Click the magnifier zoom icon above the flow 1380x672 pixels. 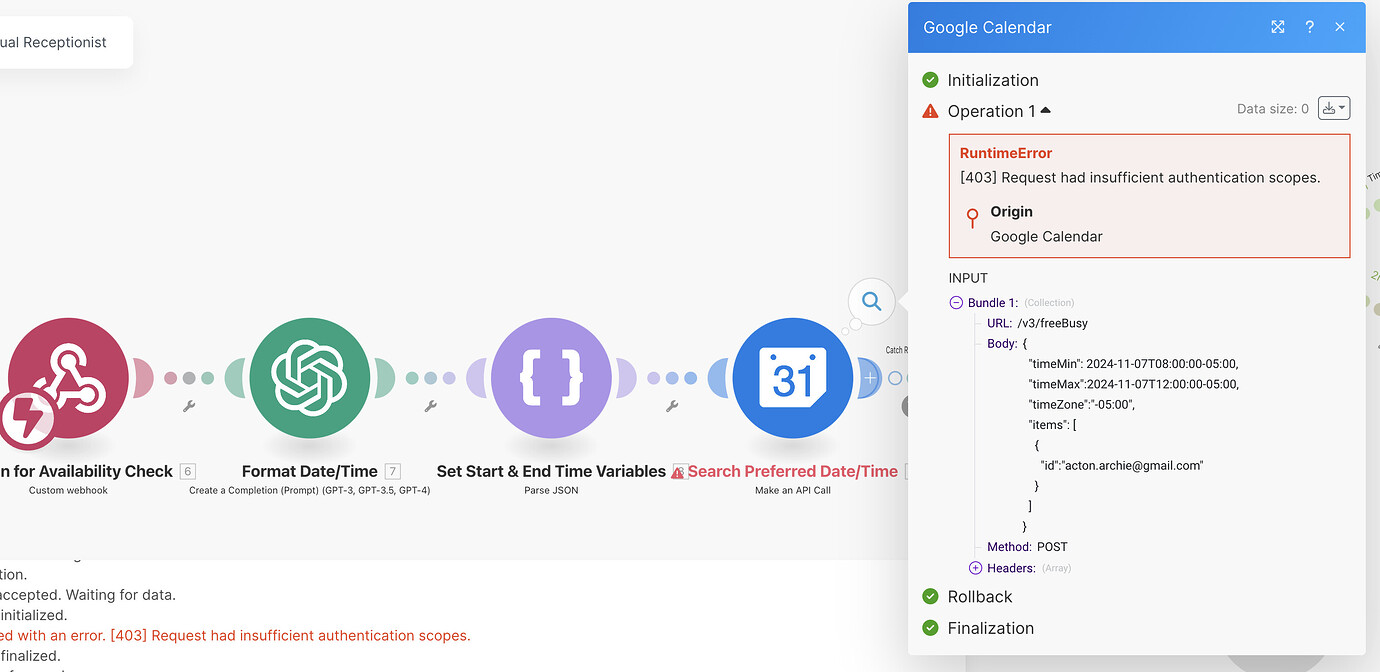pyautogui.click(x=870, y=302)
